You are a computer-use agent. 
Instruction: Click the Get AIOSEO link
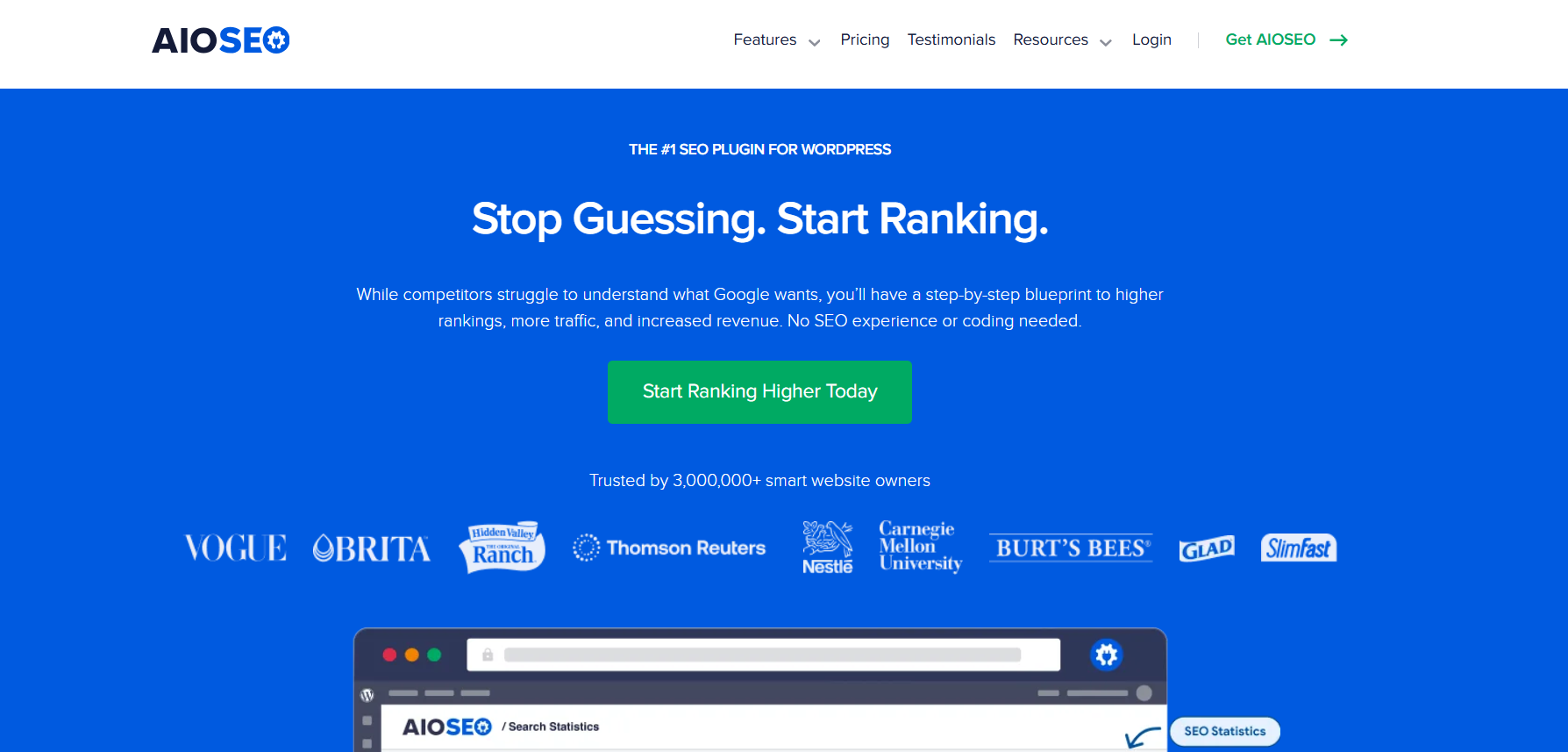(x=1286, y=40)
